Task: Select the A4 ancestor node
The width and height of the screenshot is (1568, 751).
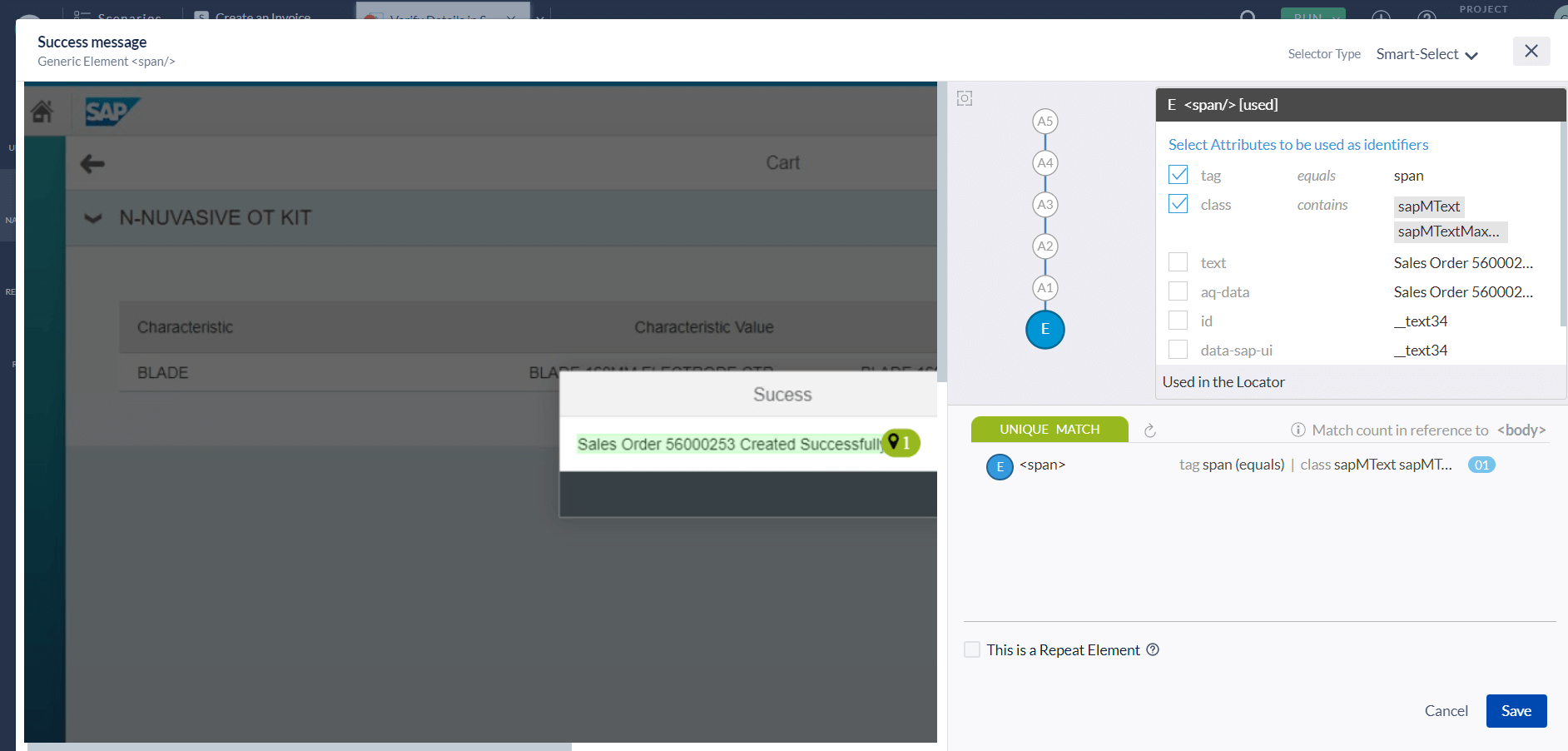Action: (1045, 163)
